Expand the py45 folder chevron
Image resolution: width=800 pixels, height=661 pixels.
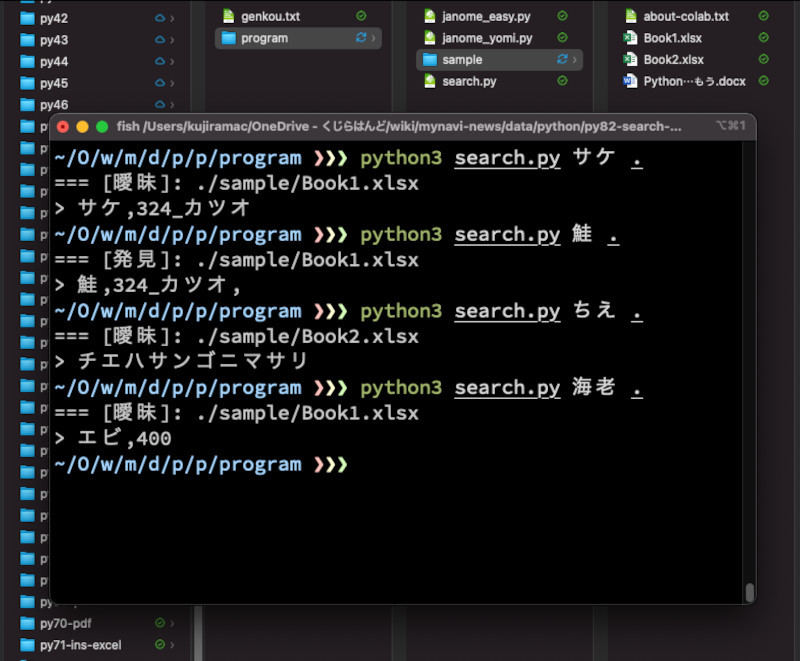172,83
